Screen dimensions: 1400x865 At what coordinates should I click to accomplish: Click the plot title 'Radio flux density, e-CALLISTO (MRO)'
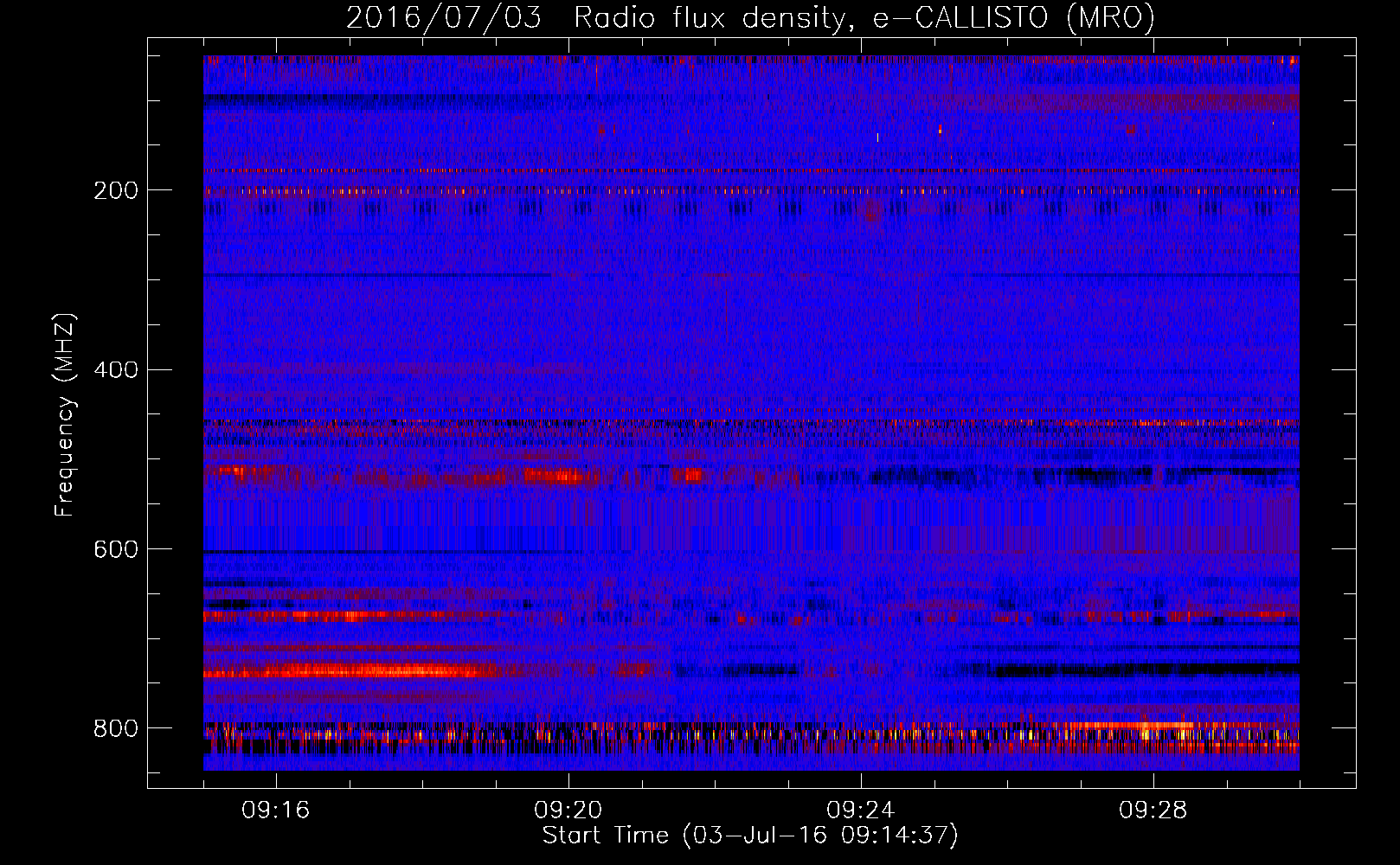(864, 17)
